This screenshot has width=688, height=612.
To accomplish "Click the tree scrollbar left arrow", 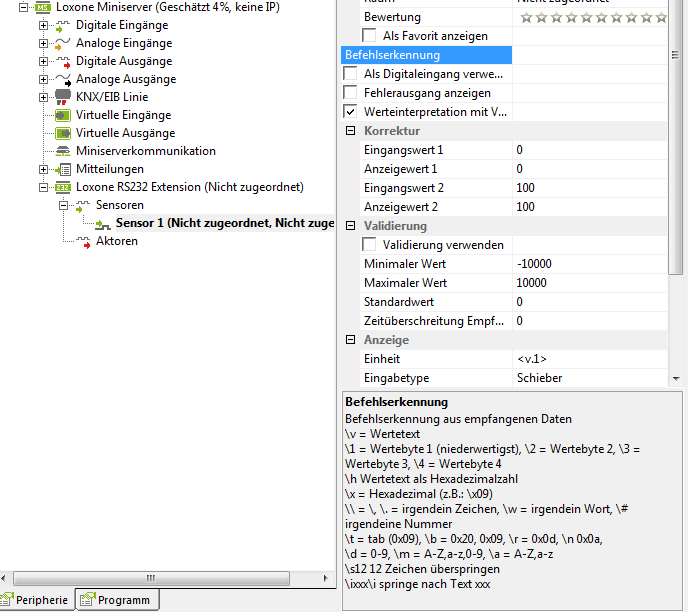I will [4, 578].
